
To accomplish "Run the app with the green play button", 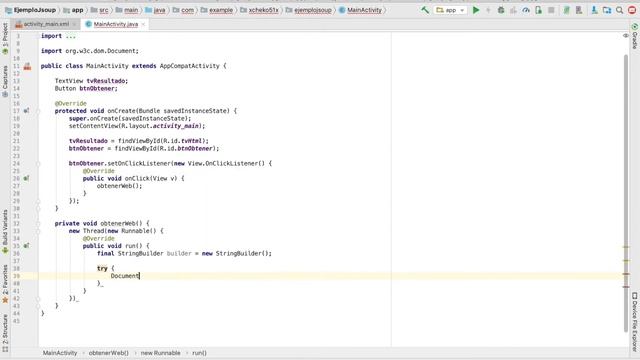I will [x=476, y=10].
